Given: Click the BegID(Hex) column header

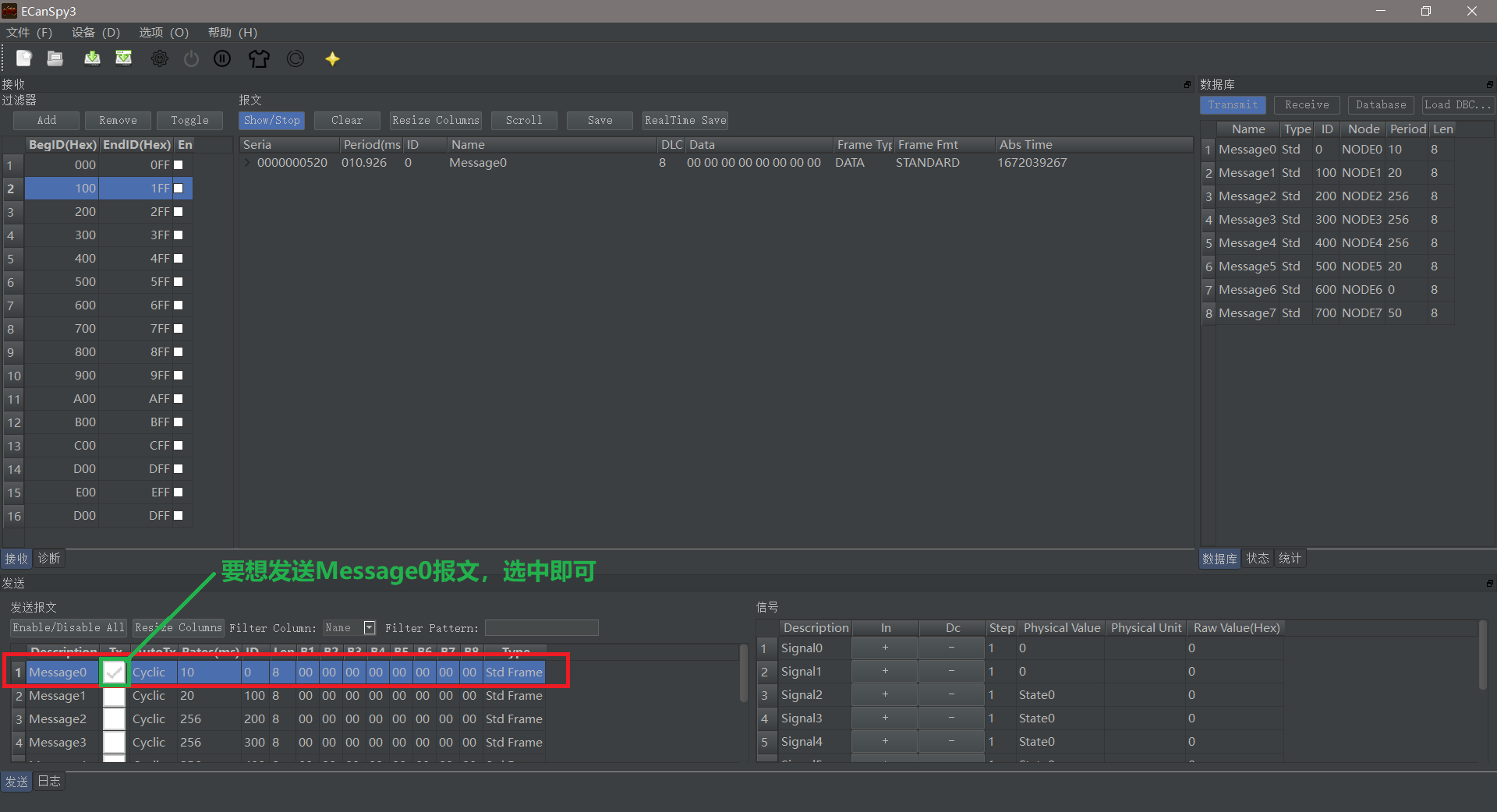Looking at the screenshot, I should tap(62, 145).
